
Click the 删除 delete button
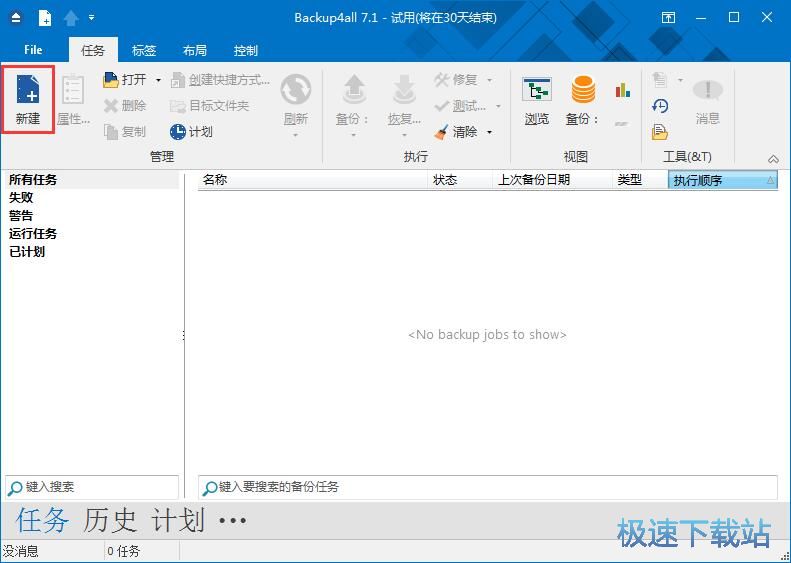click(124, 106)
